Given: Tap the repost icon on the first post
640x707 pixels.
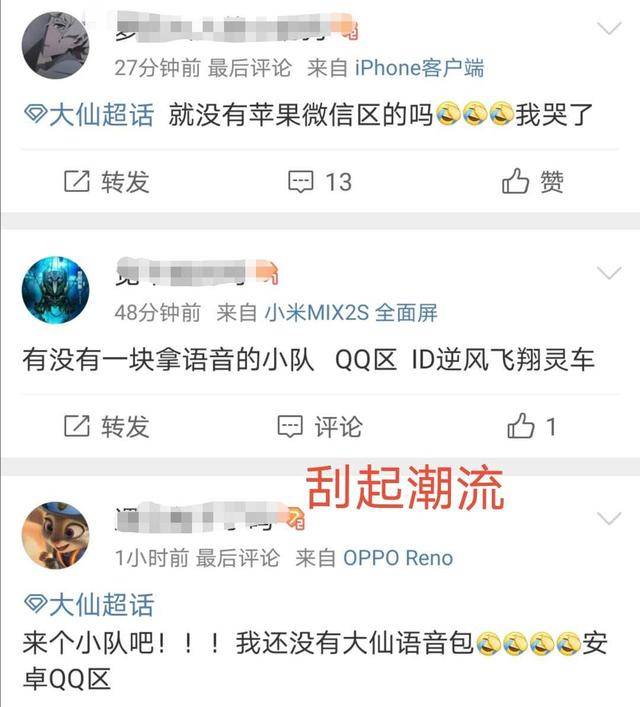Looking at the screenshot, I should pyautogui.click(x=77, y=181).
